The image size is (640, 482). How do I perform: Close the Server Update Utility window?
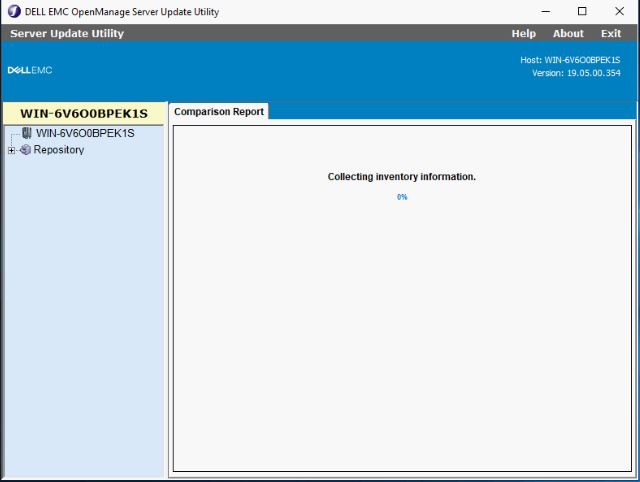pyautogui.click(x=619, y=11)
